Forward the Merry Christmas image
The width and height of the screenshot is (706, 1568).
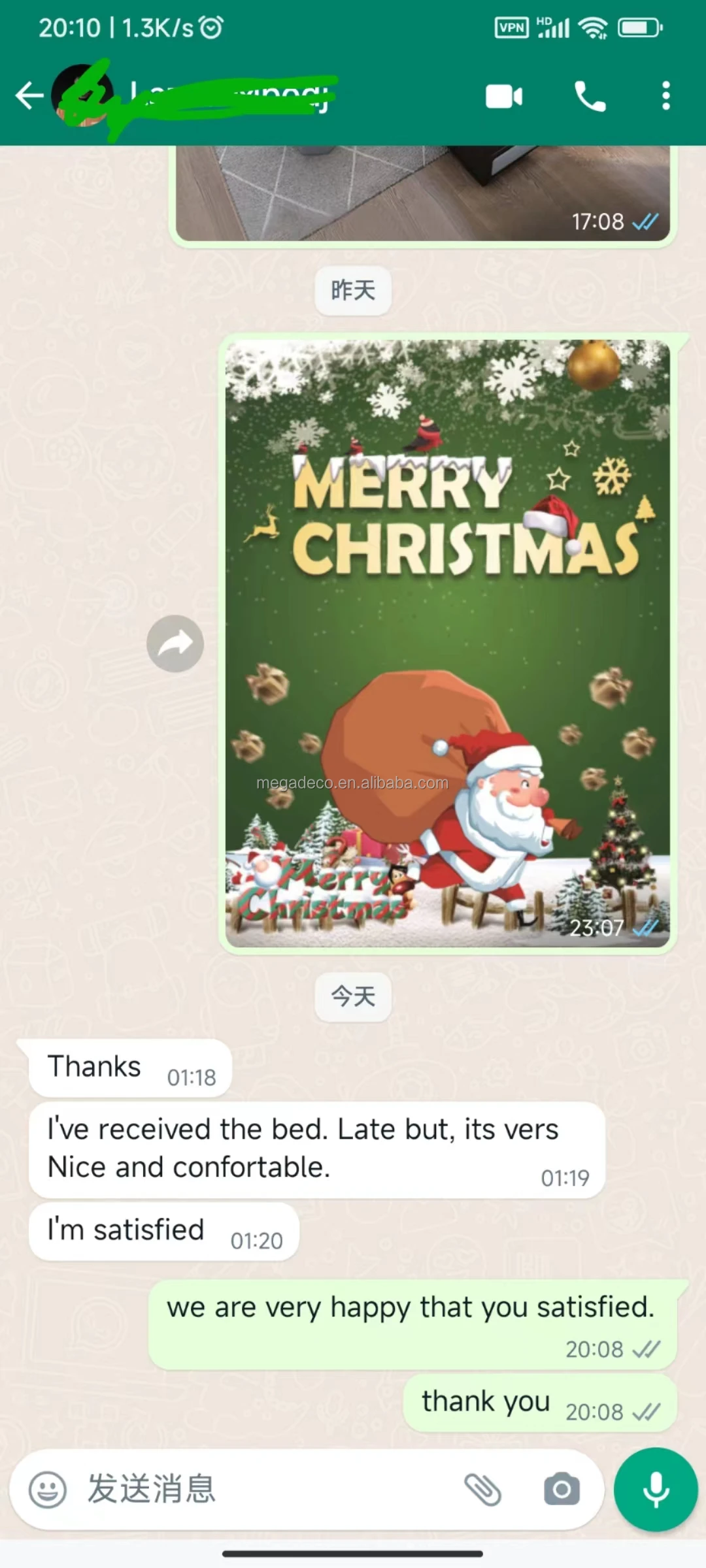(175, 644)
